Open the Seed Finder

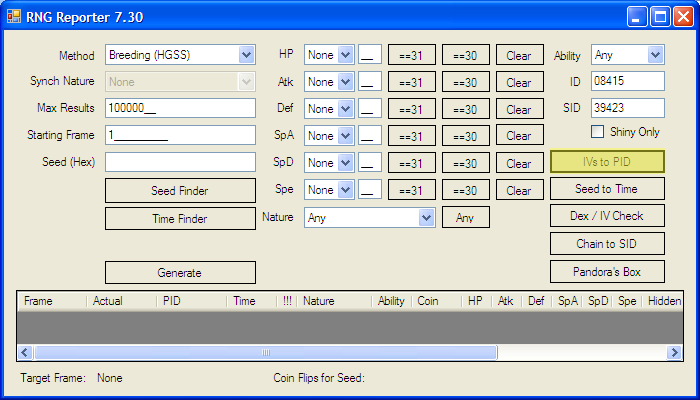coord(180,190)
